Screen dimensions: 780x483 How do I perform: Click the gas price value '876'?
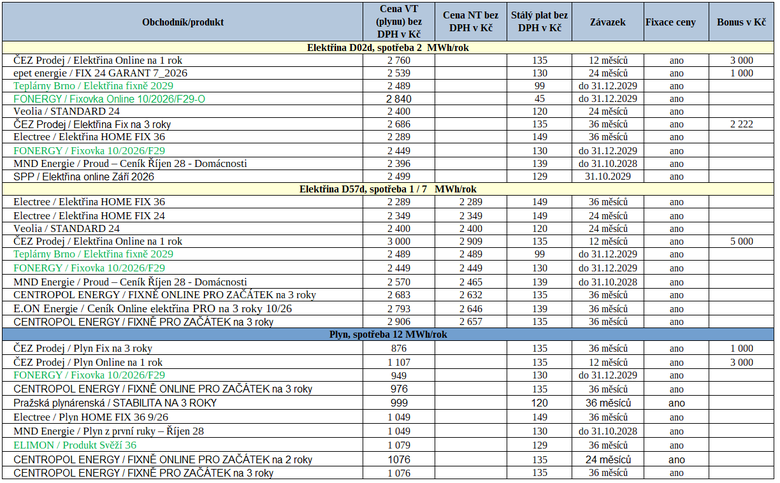(399, 349)
